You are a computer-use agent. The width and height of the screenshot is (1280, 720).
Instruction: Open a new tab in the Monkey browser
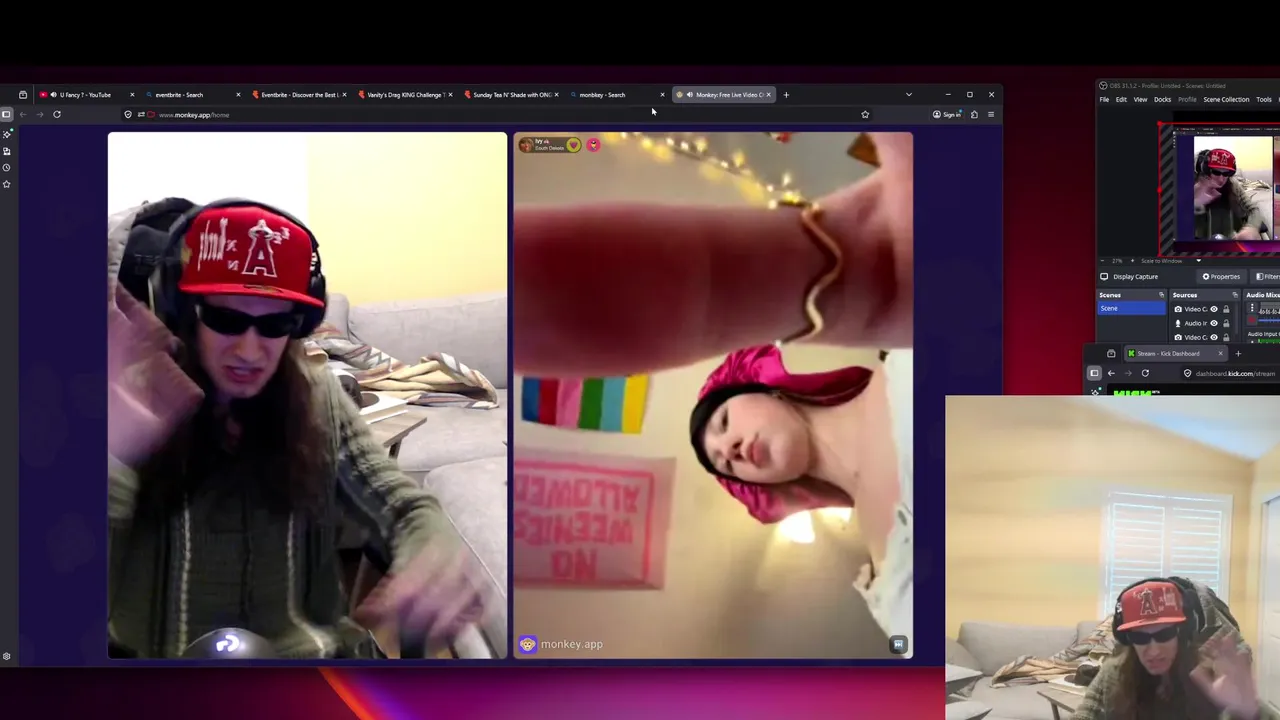coord(786,95)
